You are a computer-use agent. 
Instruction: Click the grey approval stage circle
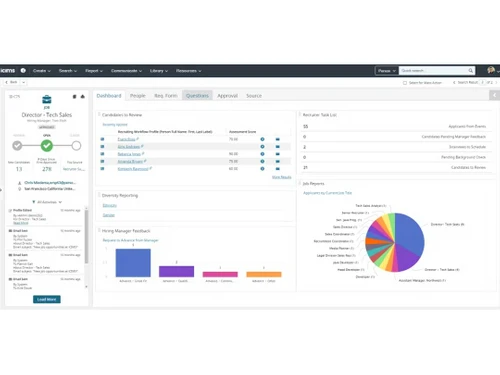(17, 146)
